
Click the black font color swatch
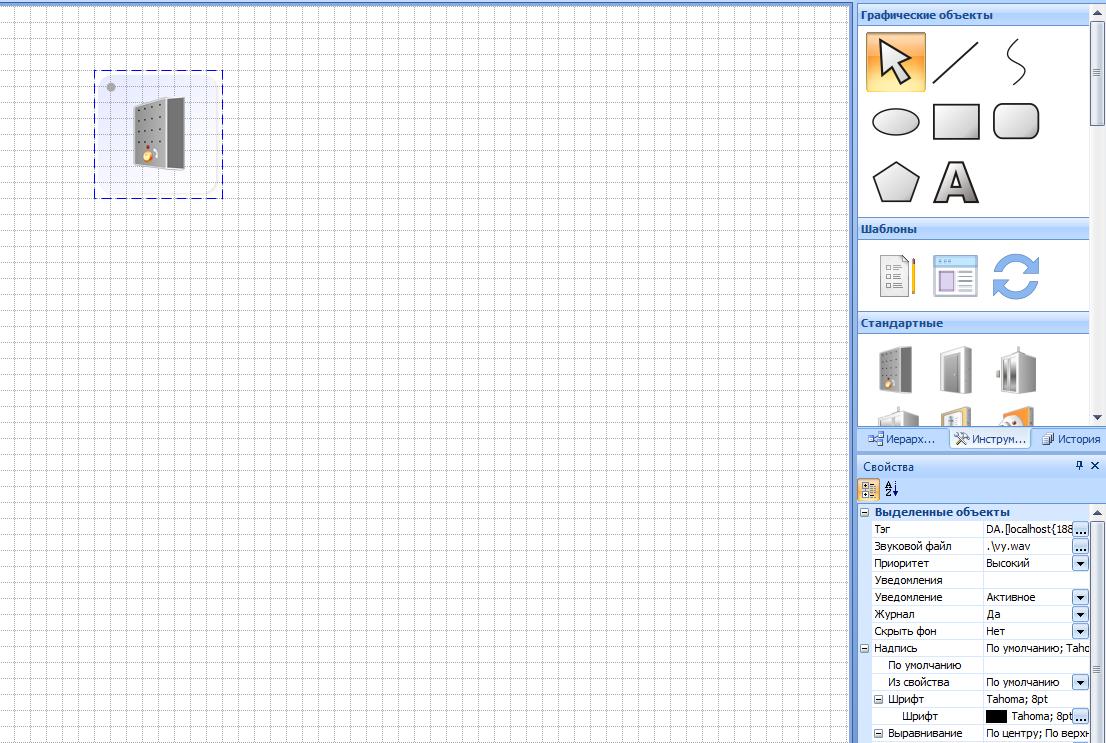(996, 717)
